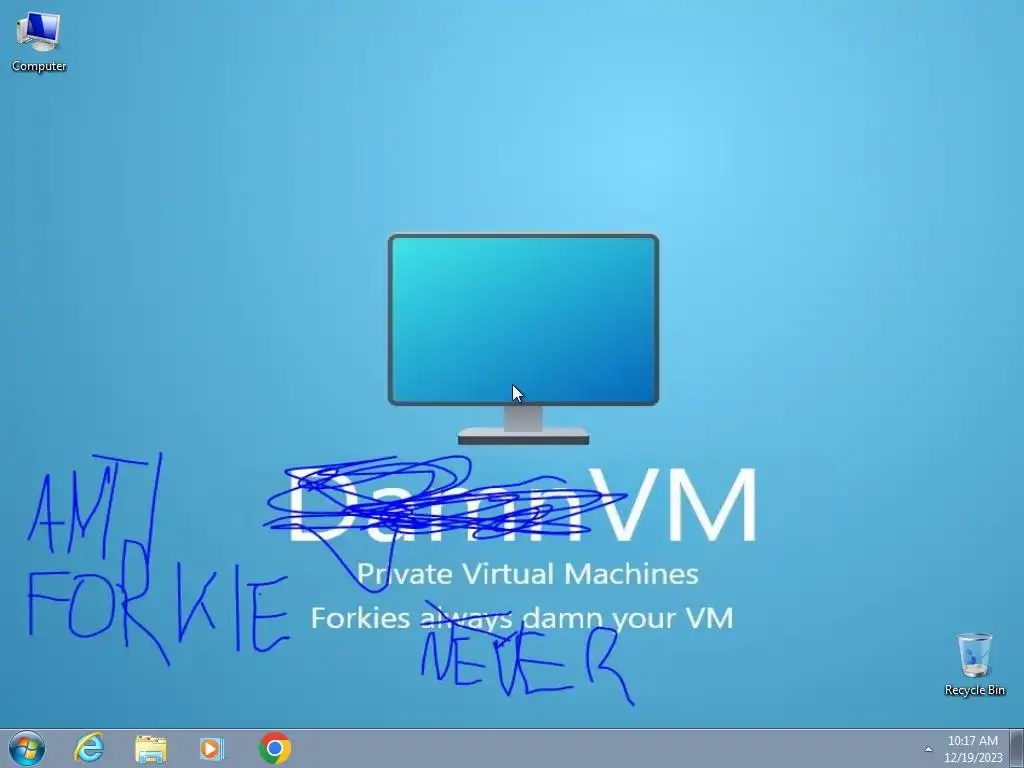The height and width of the screenshot is (768, 1024).
Task: Click Show desktop strip at taskbar end
Action: [1016, 749]
